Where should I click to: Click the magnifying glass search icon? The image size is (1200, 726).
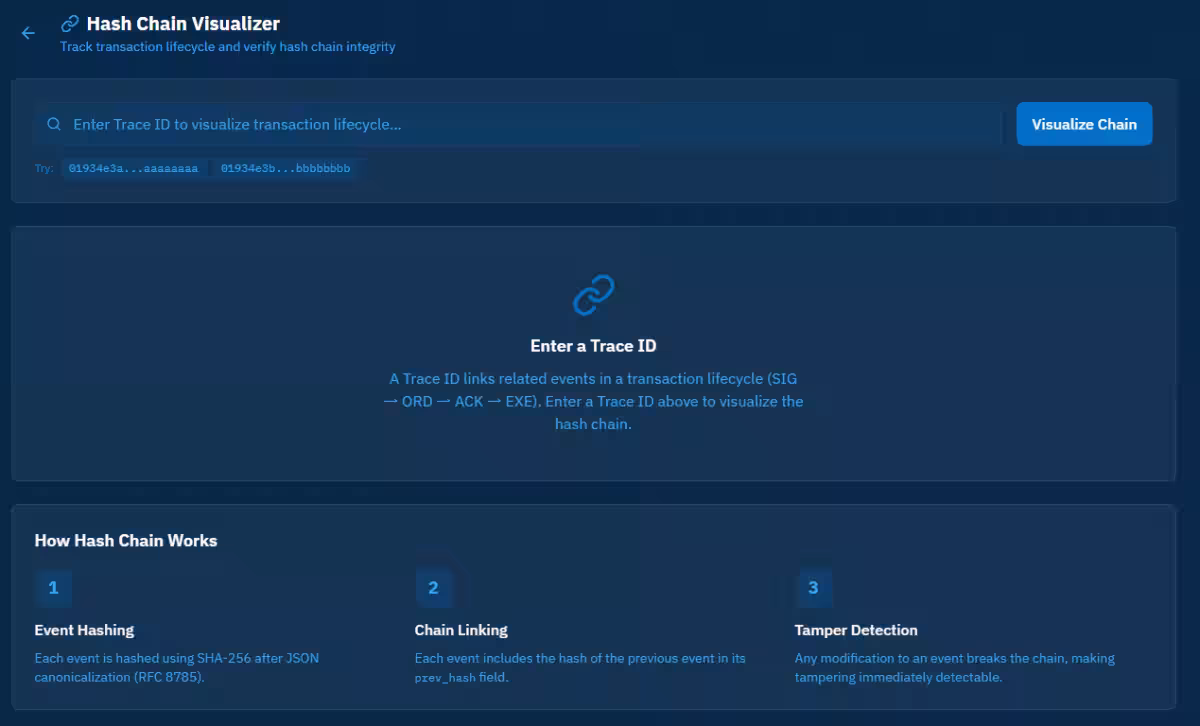click(x=54, y=125)
